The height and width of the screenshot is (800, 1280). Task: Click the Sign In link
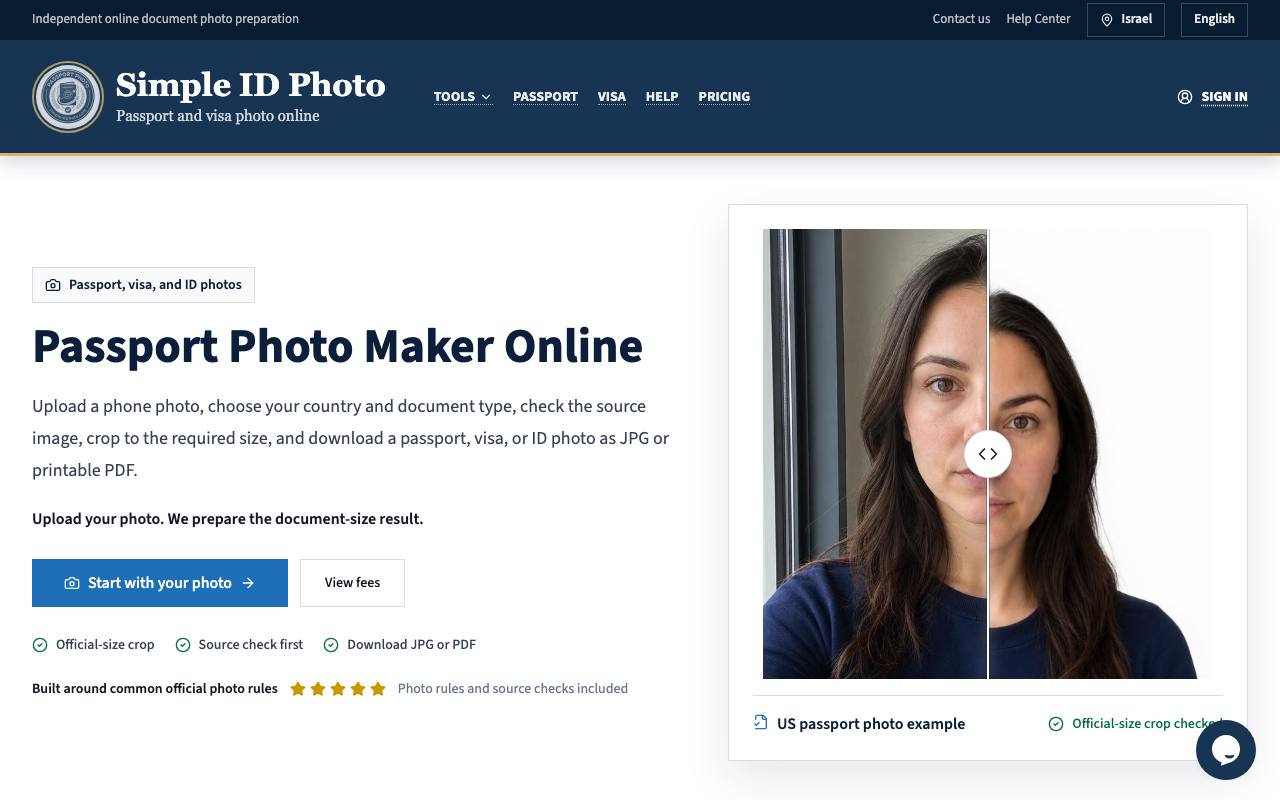click(1224, 97)
